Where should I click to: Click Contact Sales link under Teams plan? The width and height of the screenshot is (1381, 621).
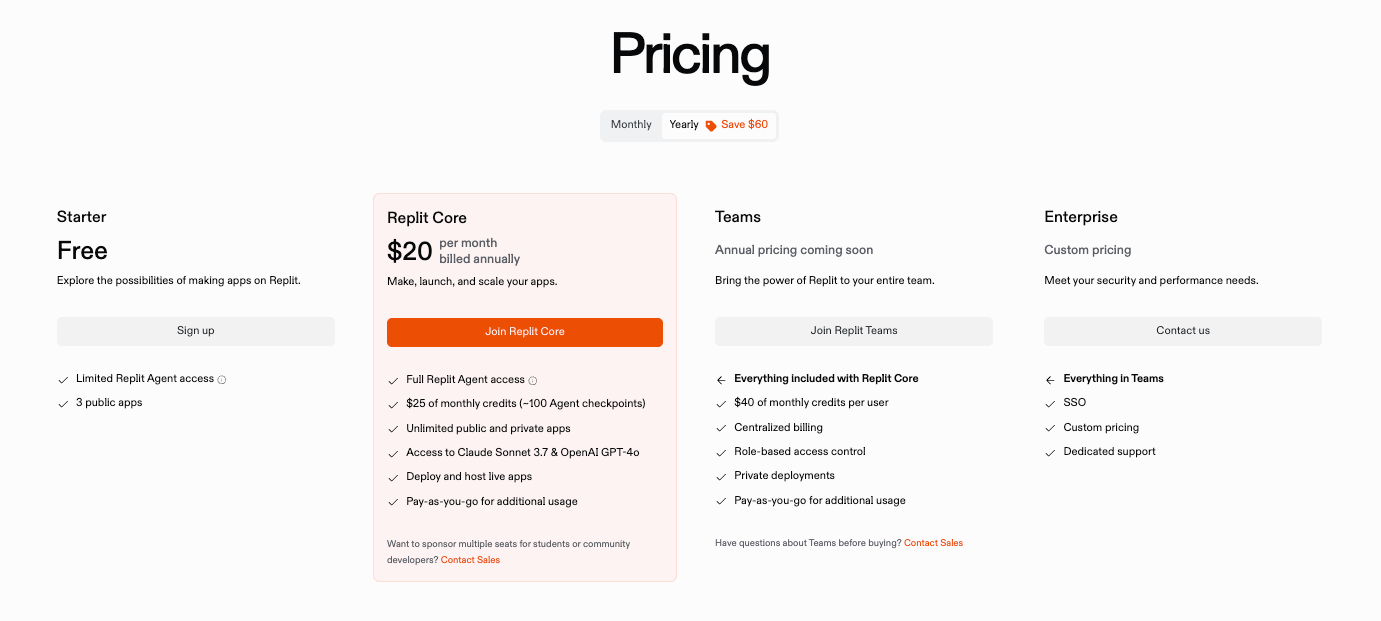[x=933, y=543]
